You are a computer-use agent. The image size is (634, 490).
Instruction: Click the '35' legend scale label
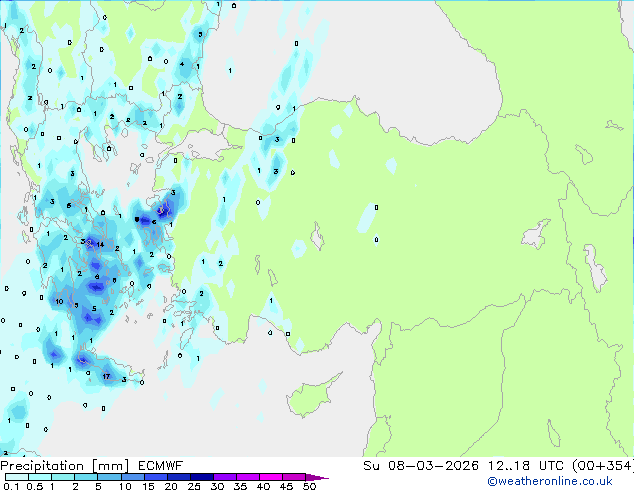pyautogui.click(x=240, y=486)
